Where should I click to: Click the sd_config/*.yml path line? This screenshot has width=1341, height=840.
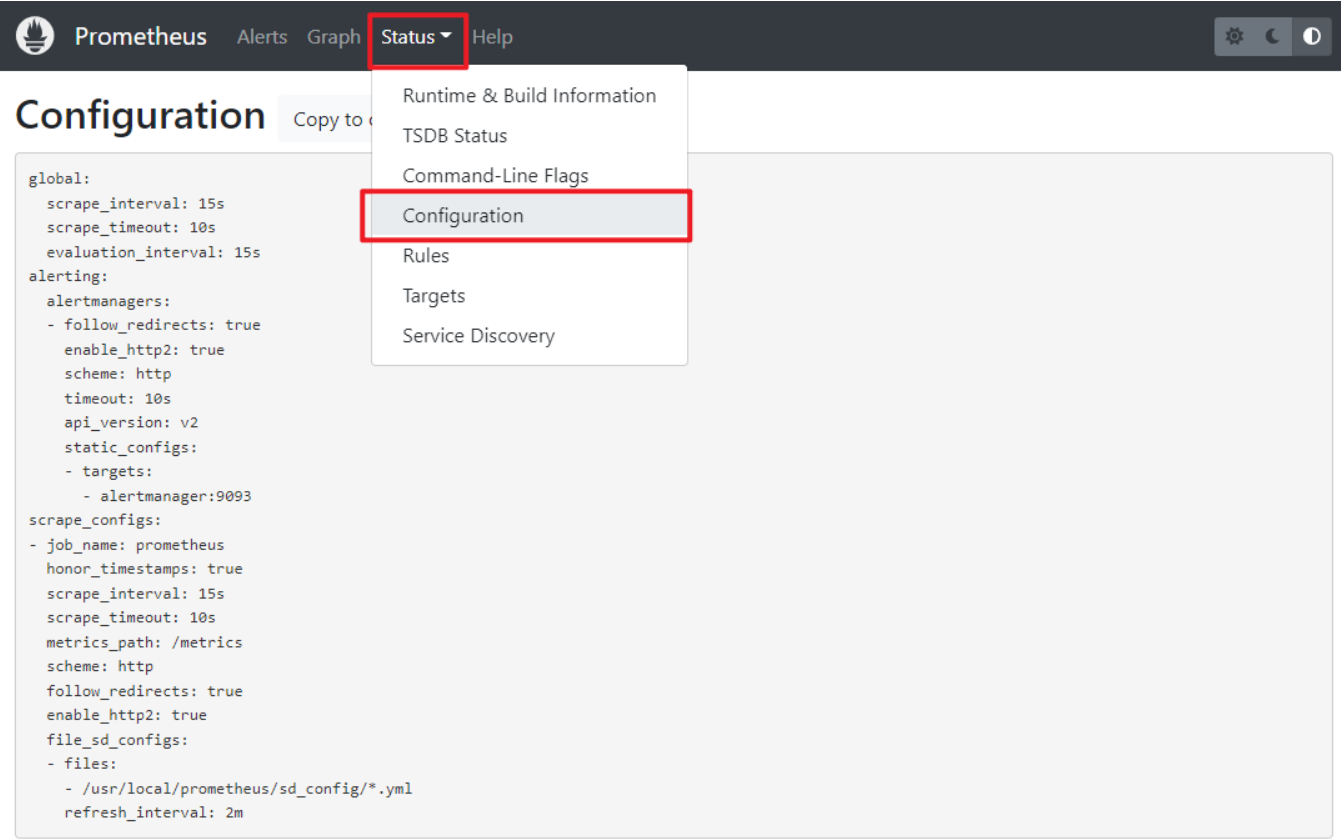pyautogui.click(x=238, y=789)
